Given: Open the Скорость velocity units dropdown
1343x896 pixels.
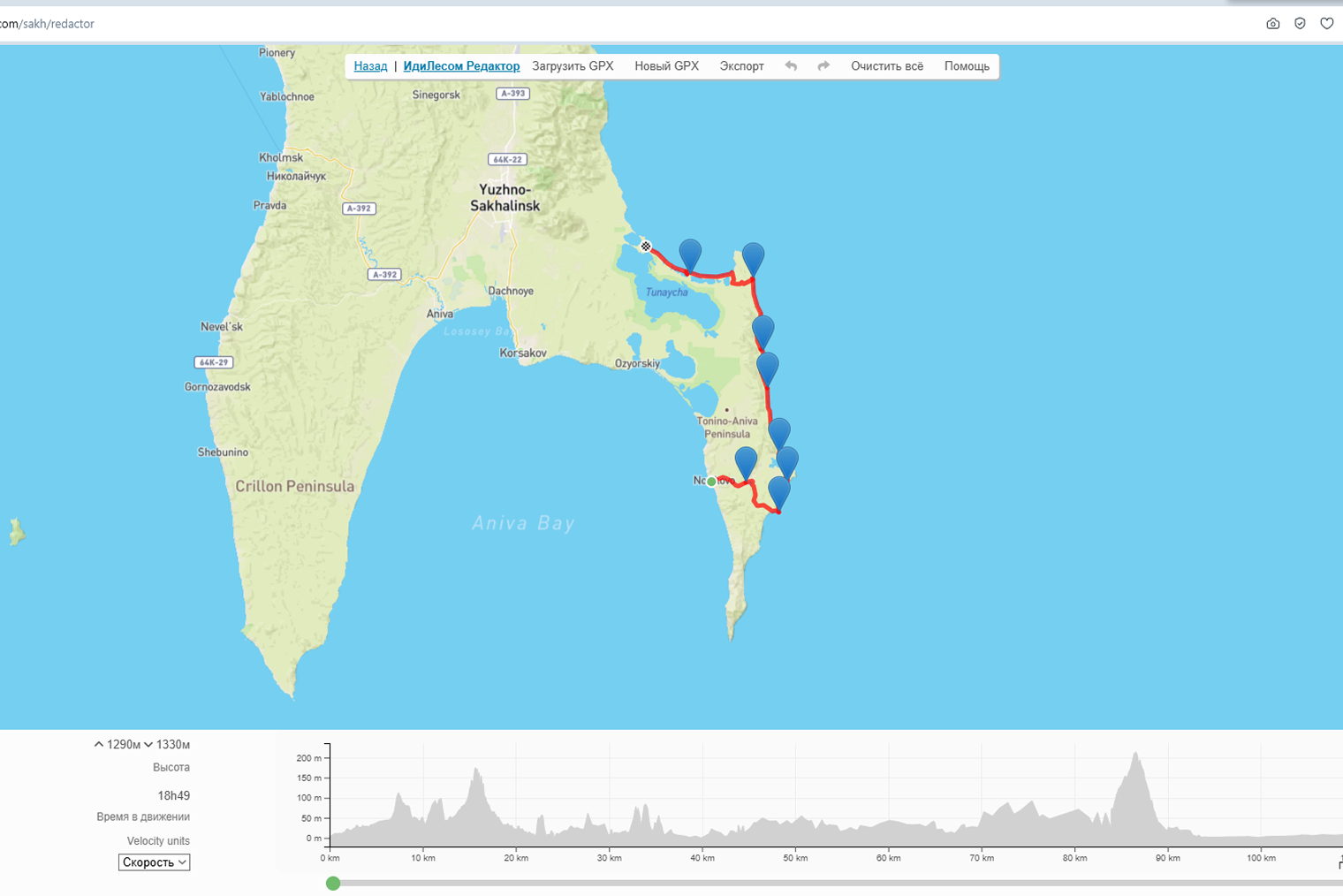Looking at the screenshot, I should pyautogui.click(x=155, y=862).
